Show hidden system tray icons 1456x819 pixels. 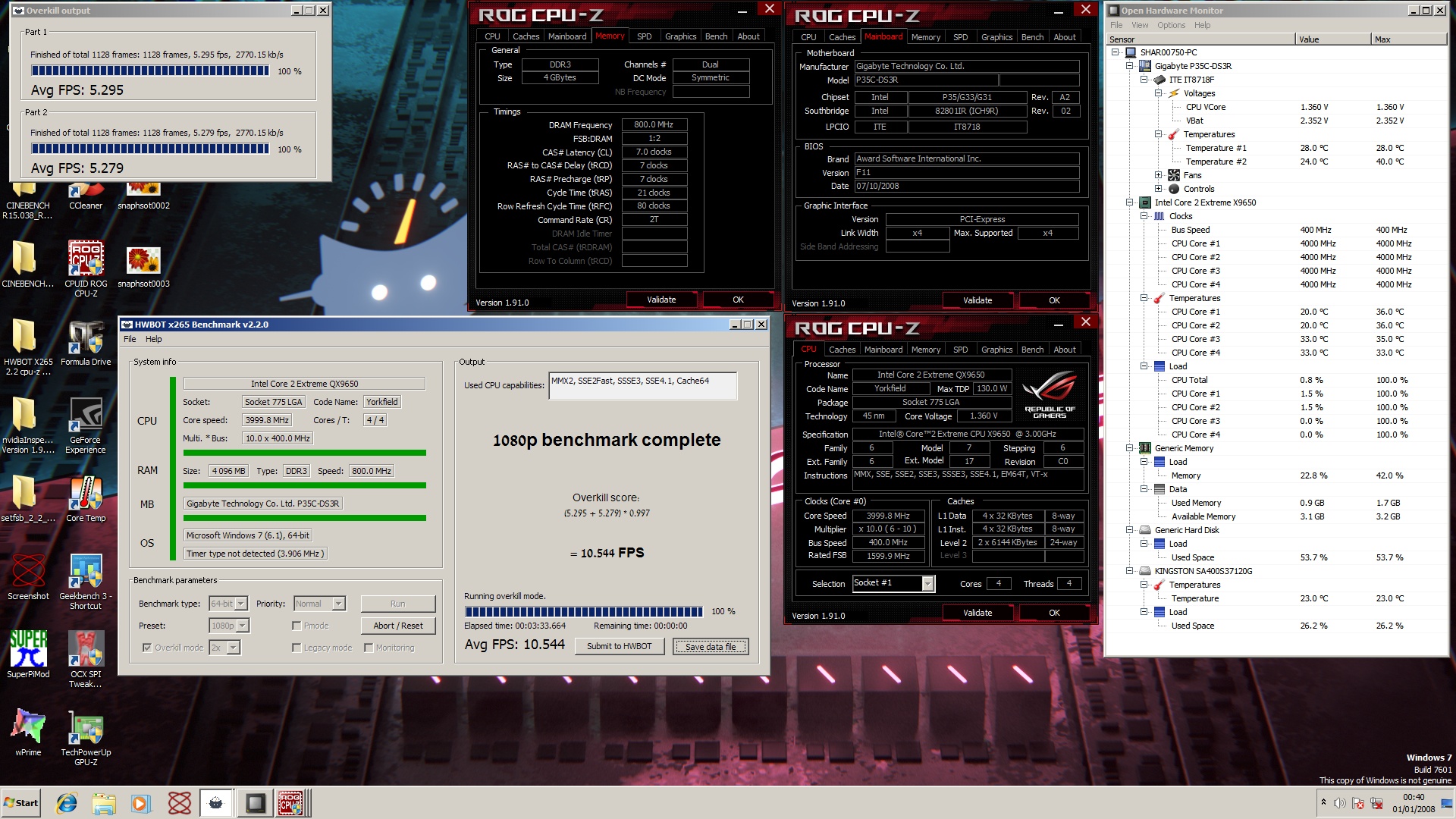click(x=1323, y=802)
